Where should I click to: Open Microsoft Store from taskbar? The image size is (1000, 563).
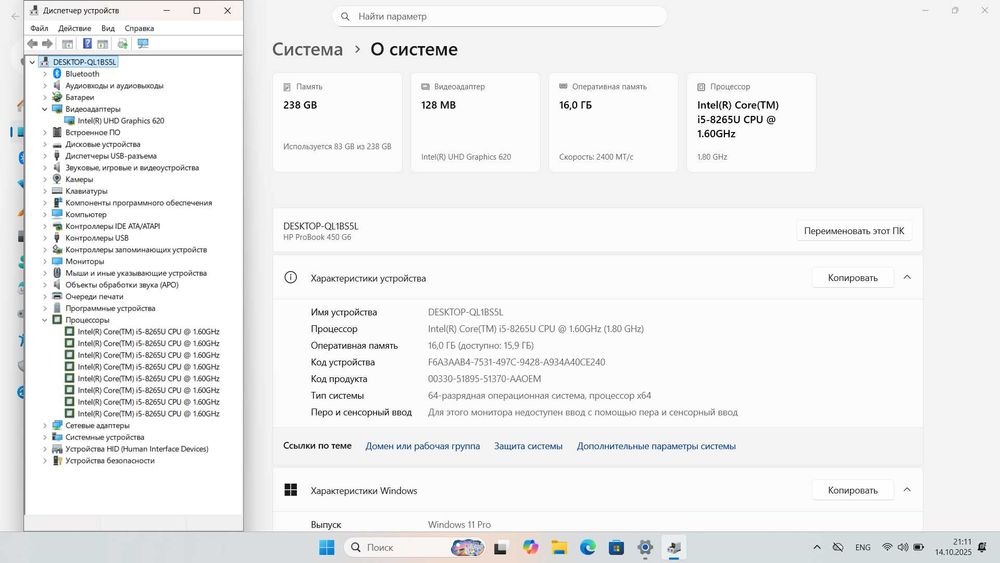tap(616, 547)
